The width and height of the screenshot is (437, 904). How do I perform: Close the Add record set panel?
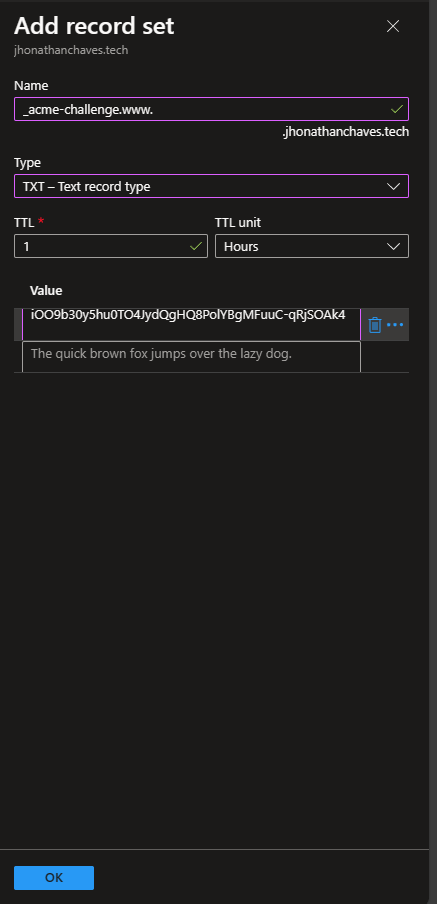(393, 26)
